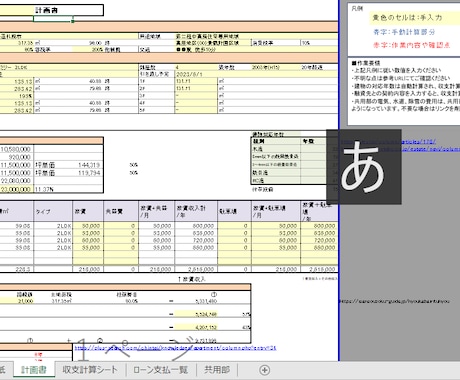Select the green-bordered active cell below the title
Viewport: 460px width, 380px height.
click(53, 19)
